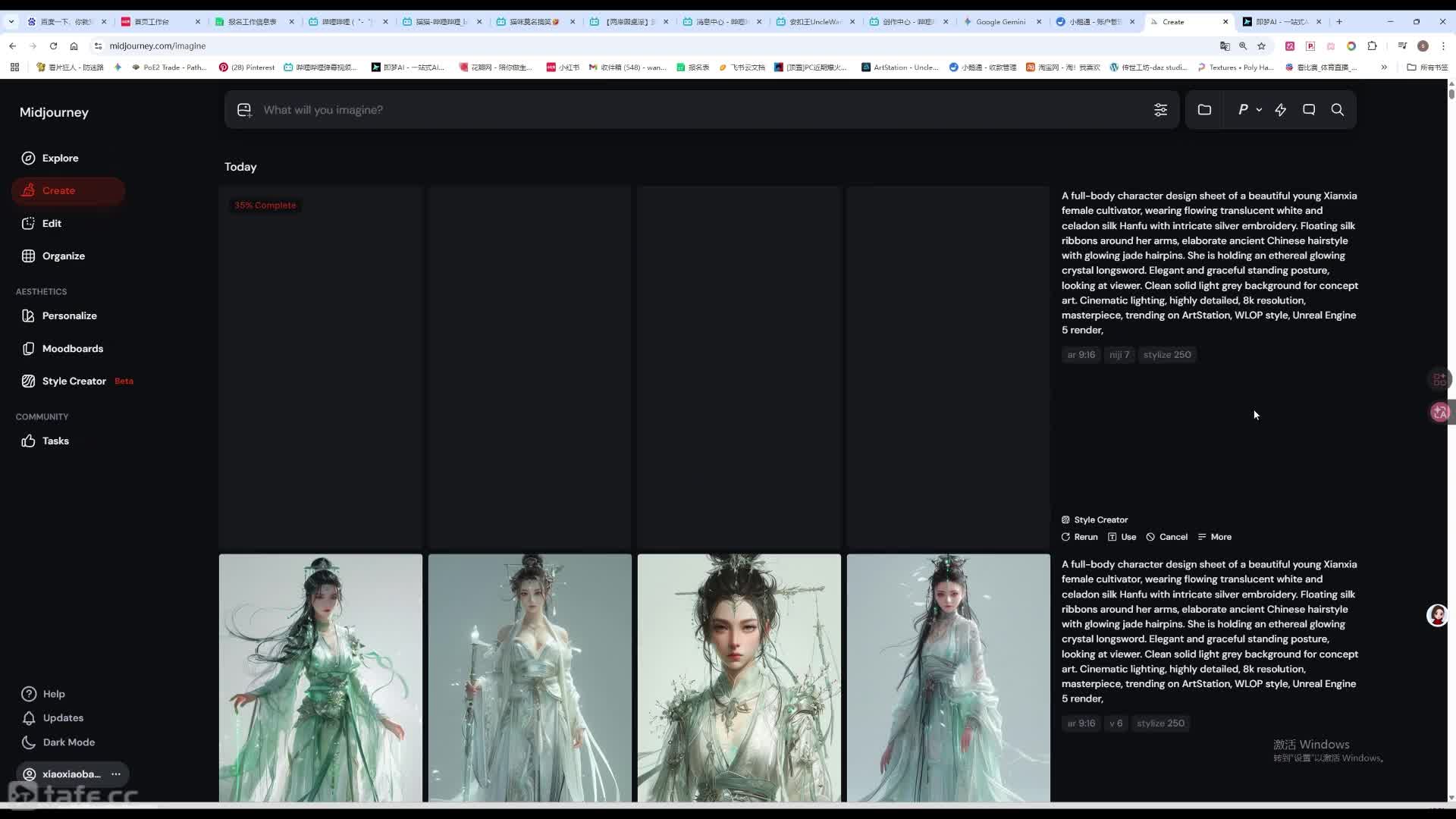Open the Tasks community page

pos(45,441)
